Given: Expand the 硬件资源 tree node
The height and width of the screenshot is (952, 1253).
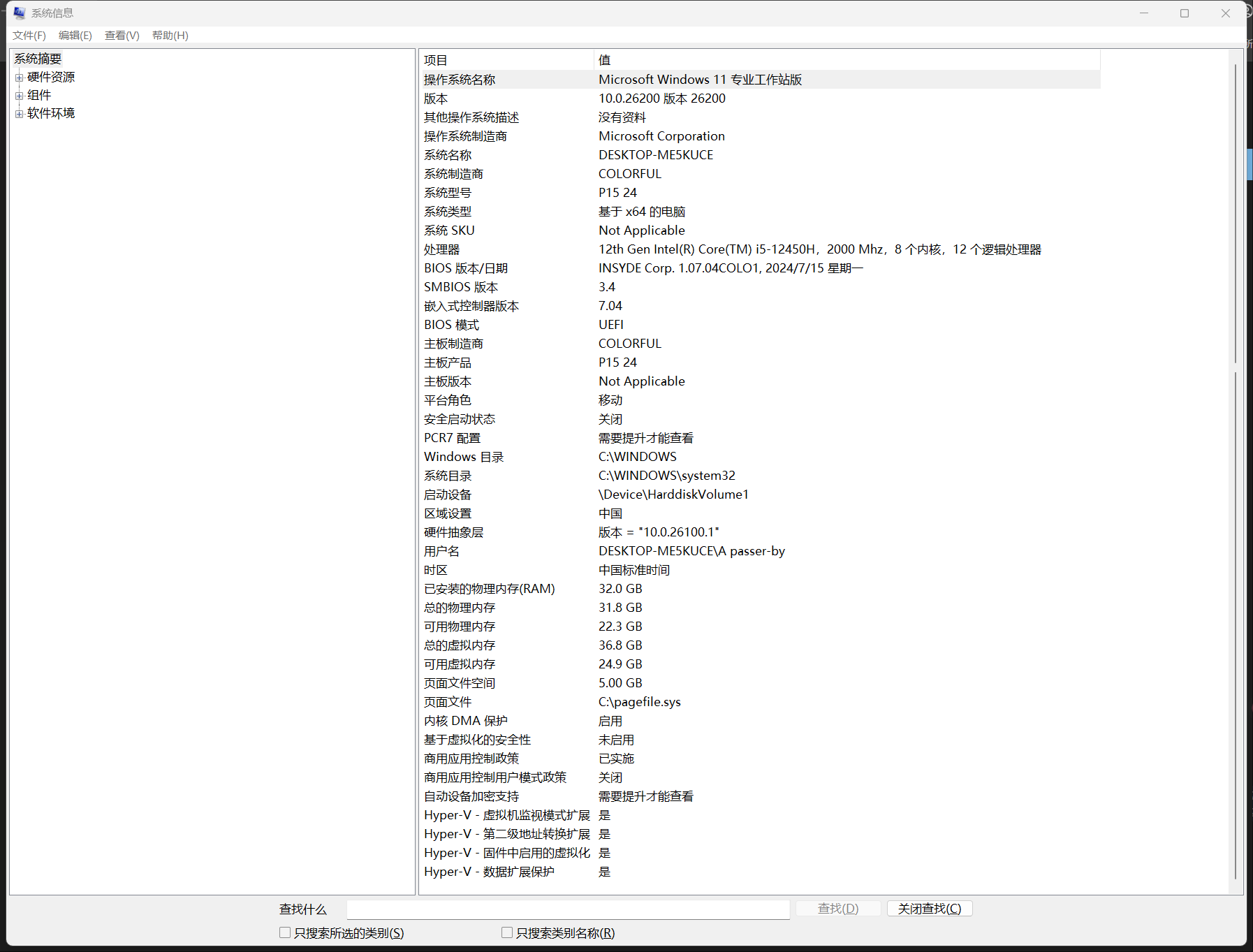Looking at the screenshot, I should coord(20,78).
